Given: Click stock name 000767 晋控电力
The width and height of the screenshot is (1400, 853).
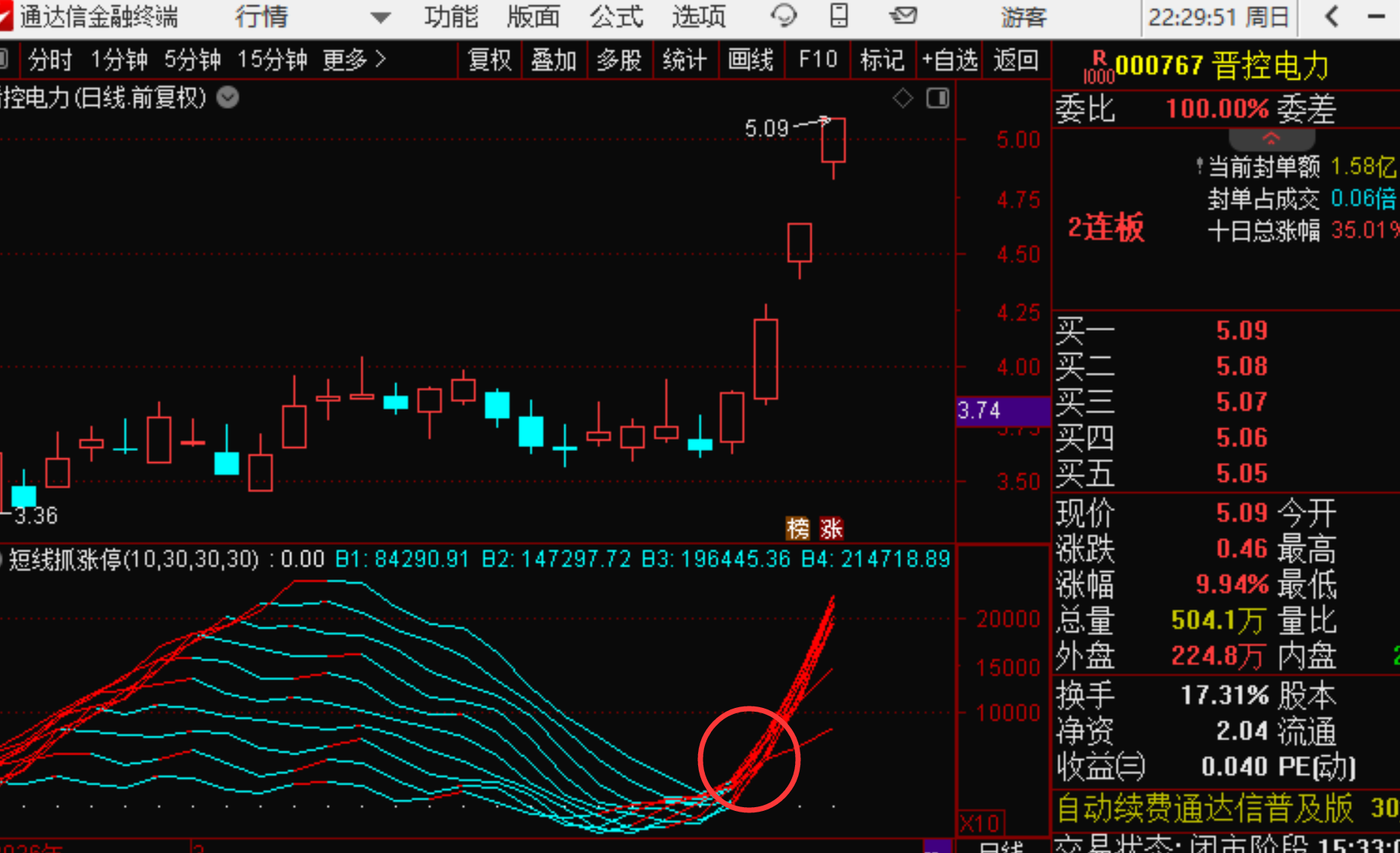Looking at the screenshot, I should 1222,66.
